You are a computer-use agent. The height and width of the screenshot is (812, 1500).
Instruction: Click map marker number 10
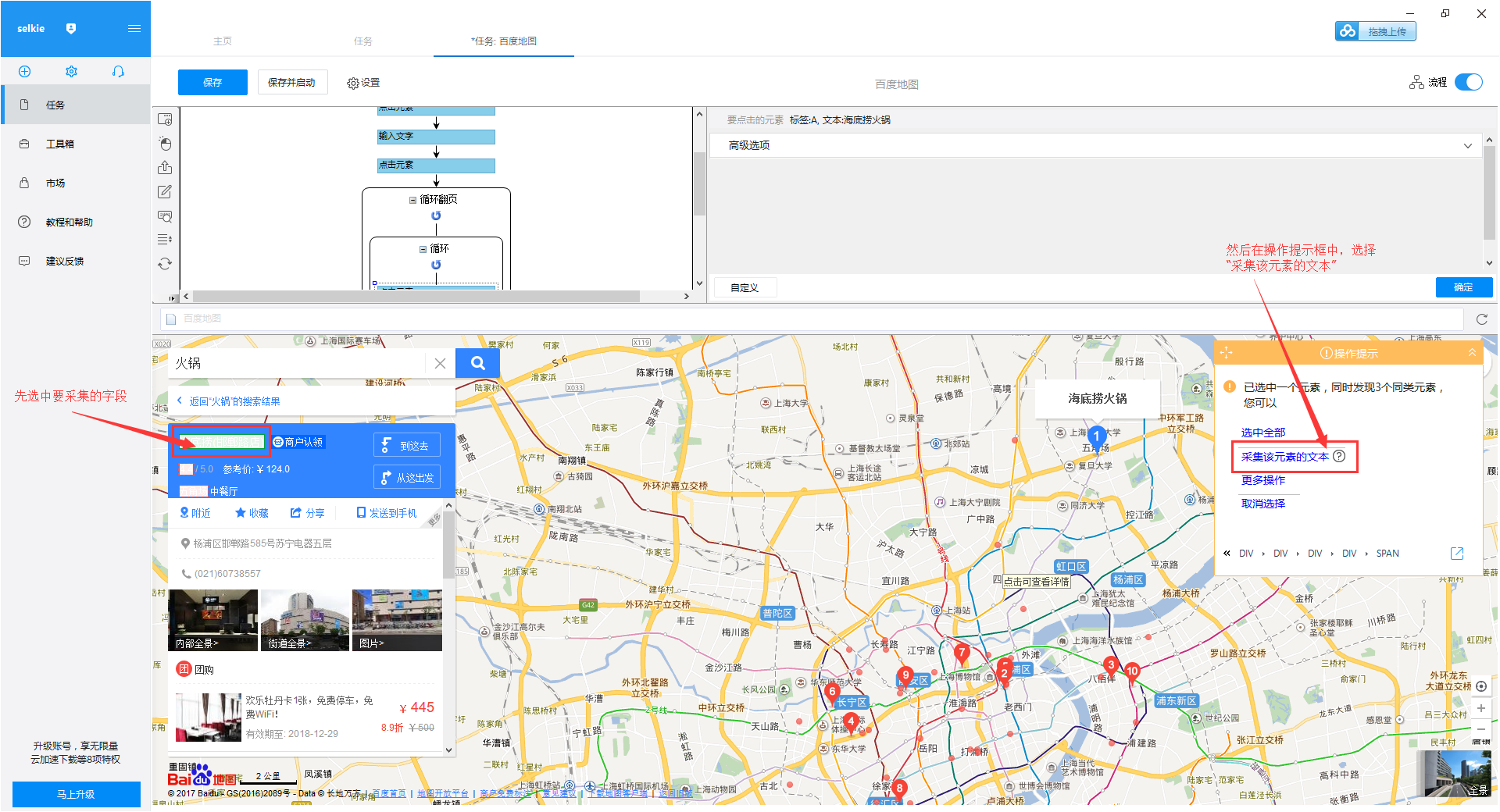1132,672
